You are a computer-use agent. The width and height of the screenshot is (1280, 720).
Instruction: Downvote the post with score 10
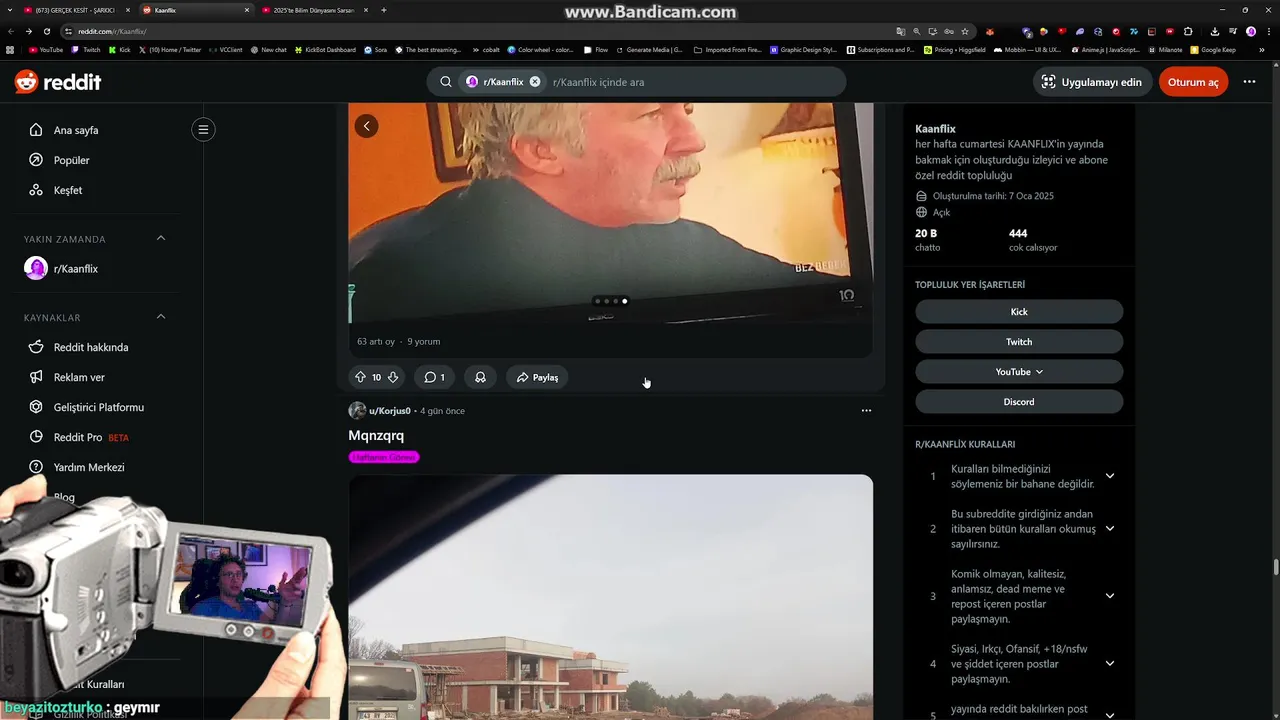pos(393,377)
